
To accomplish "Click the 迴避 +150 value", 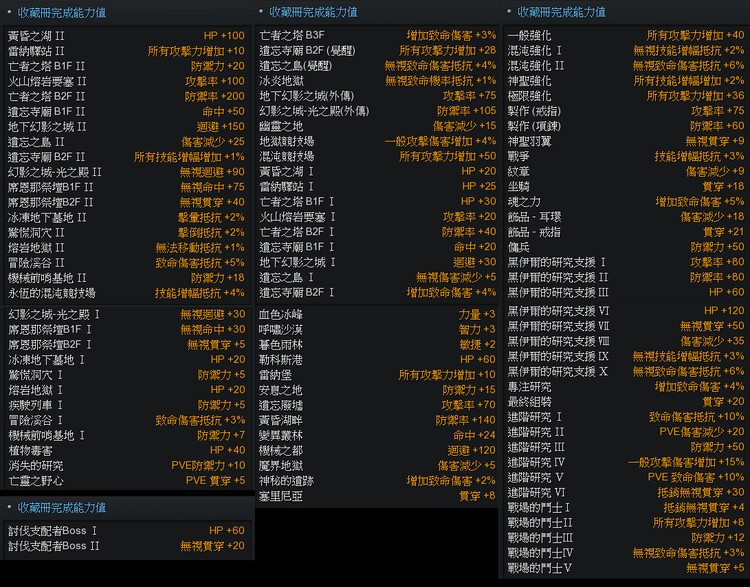I will pos(221,127).
